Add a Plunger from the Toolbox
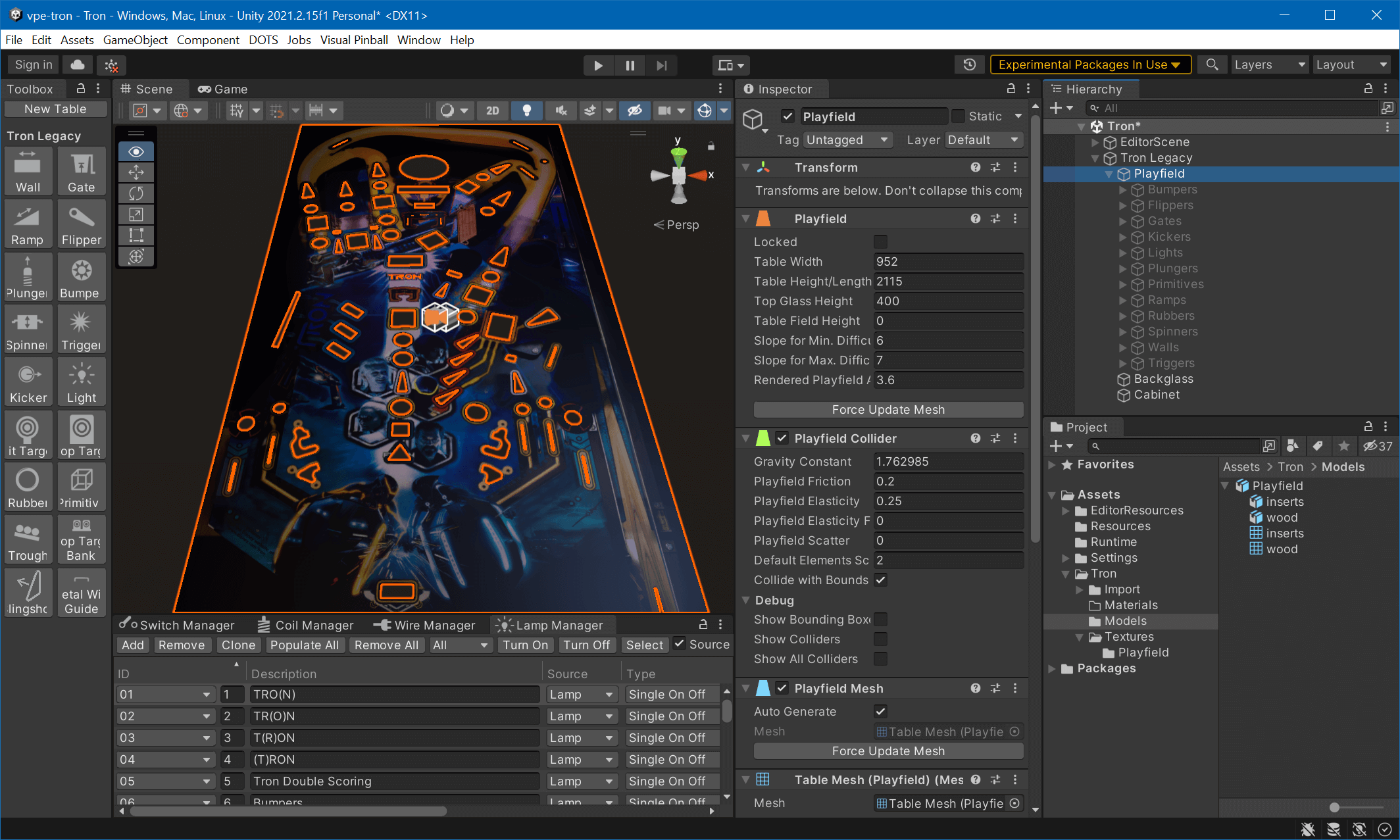Image resolution: width=1400 pixels, height=840 pixels. [x=28, y=277]
